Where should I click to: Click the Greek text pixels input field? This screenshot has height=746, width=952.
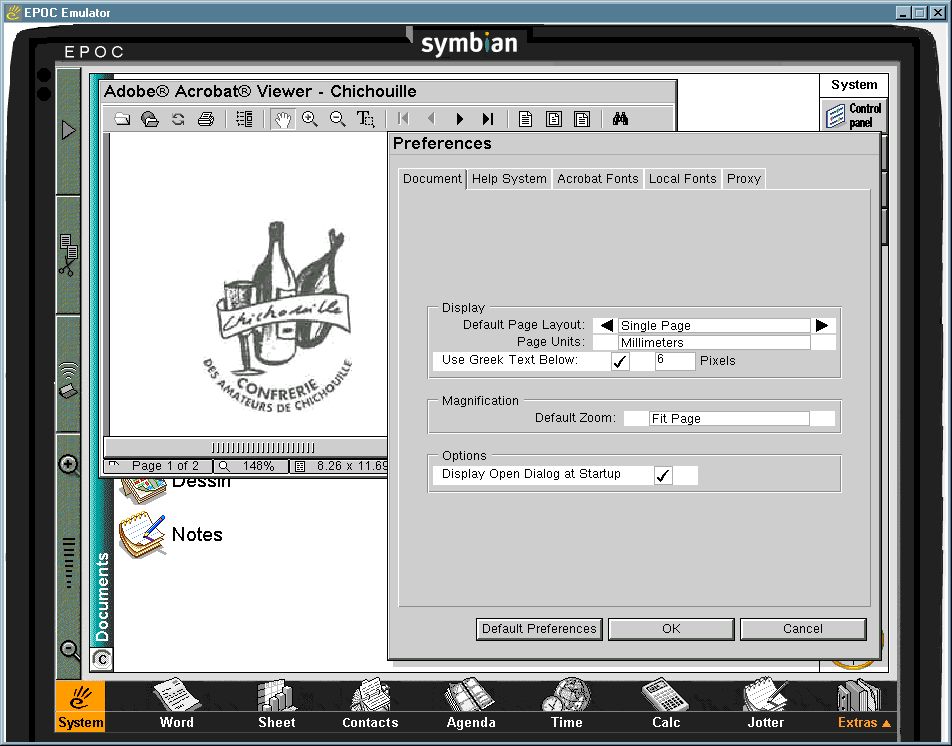(675, 361)
